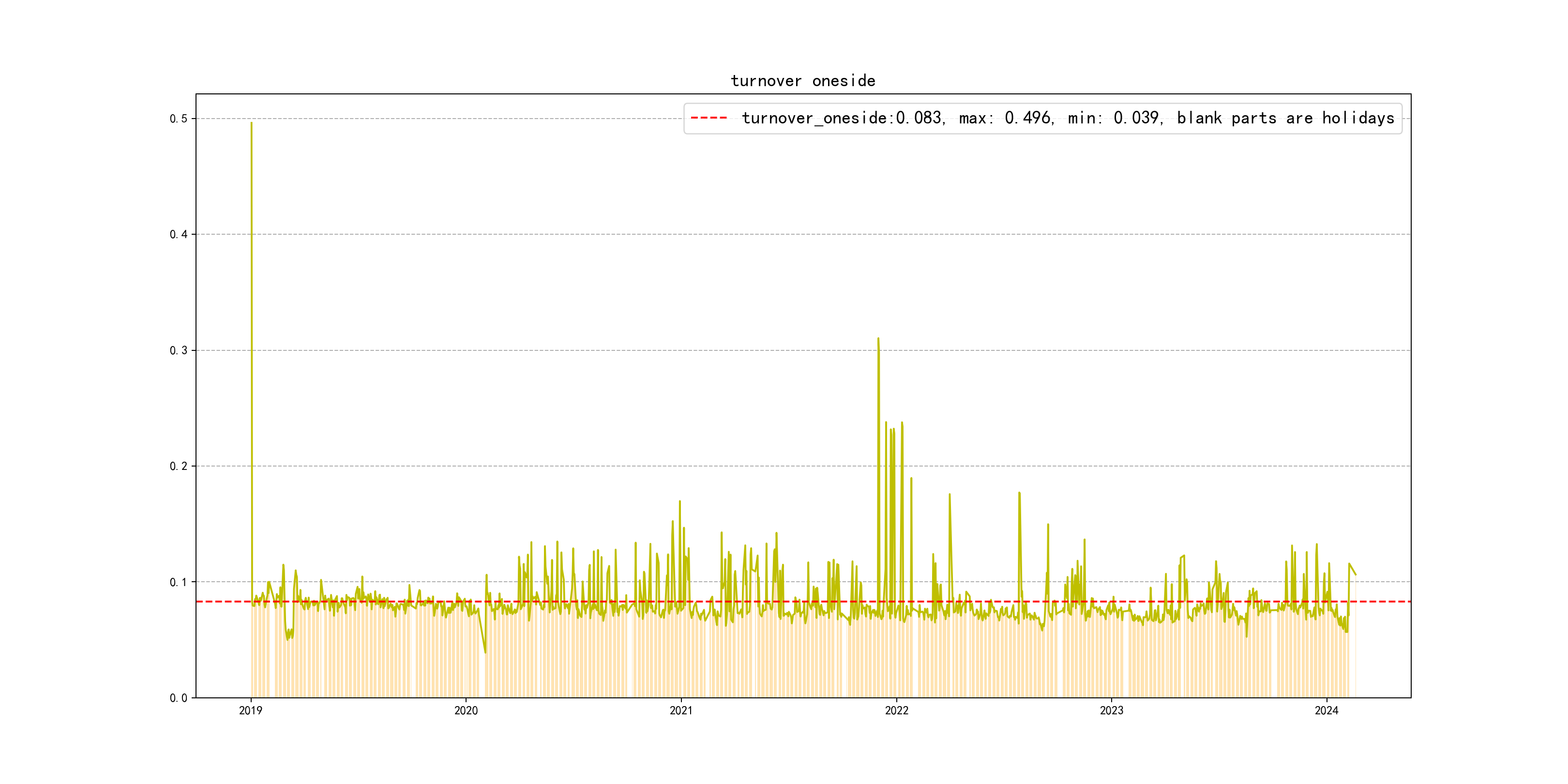Click the red dashed legend line sample
This screenshot has width=1568, height=784.
click(x=709, y=118)
